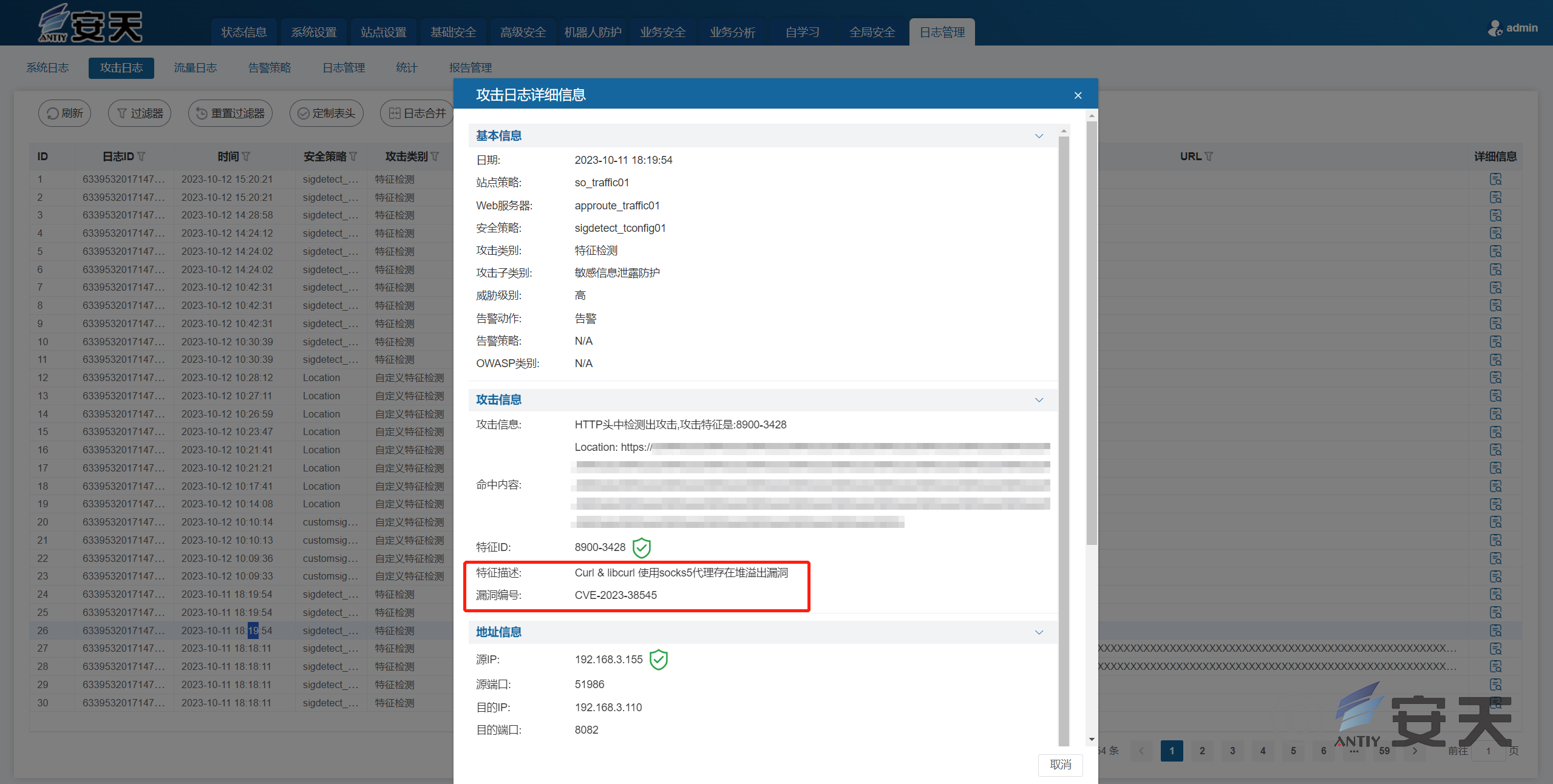The width and height of the screenshot is (1553, 784).
Task: Click the Refresh (刷新) icon button
Action: point(64,113)
